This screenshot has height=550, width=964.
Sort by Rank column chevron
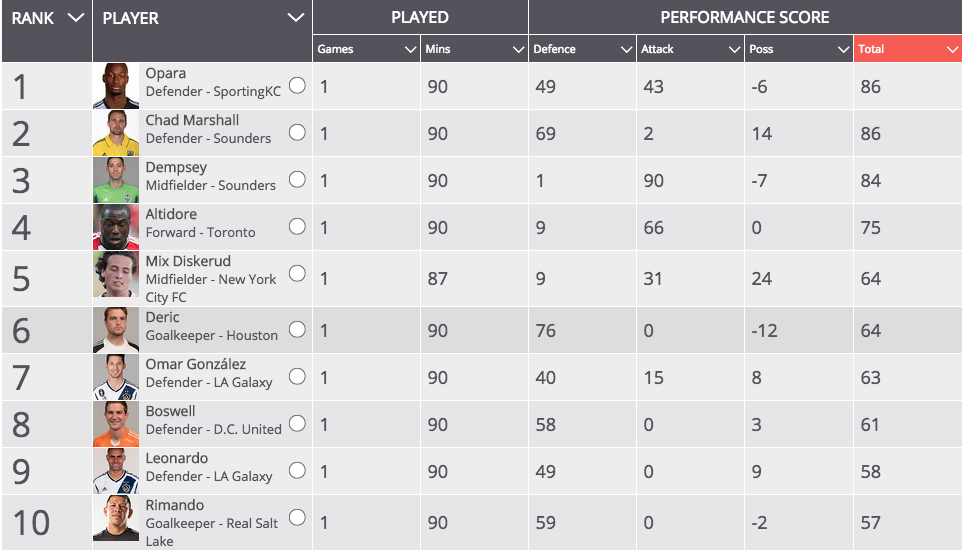76,18
